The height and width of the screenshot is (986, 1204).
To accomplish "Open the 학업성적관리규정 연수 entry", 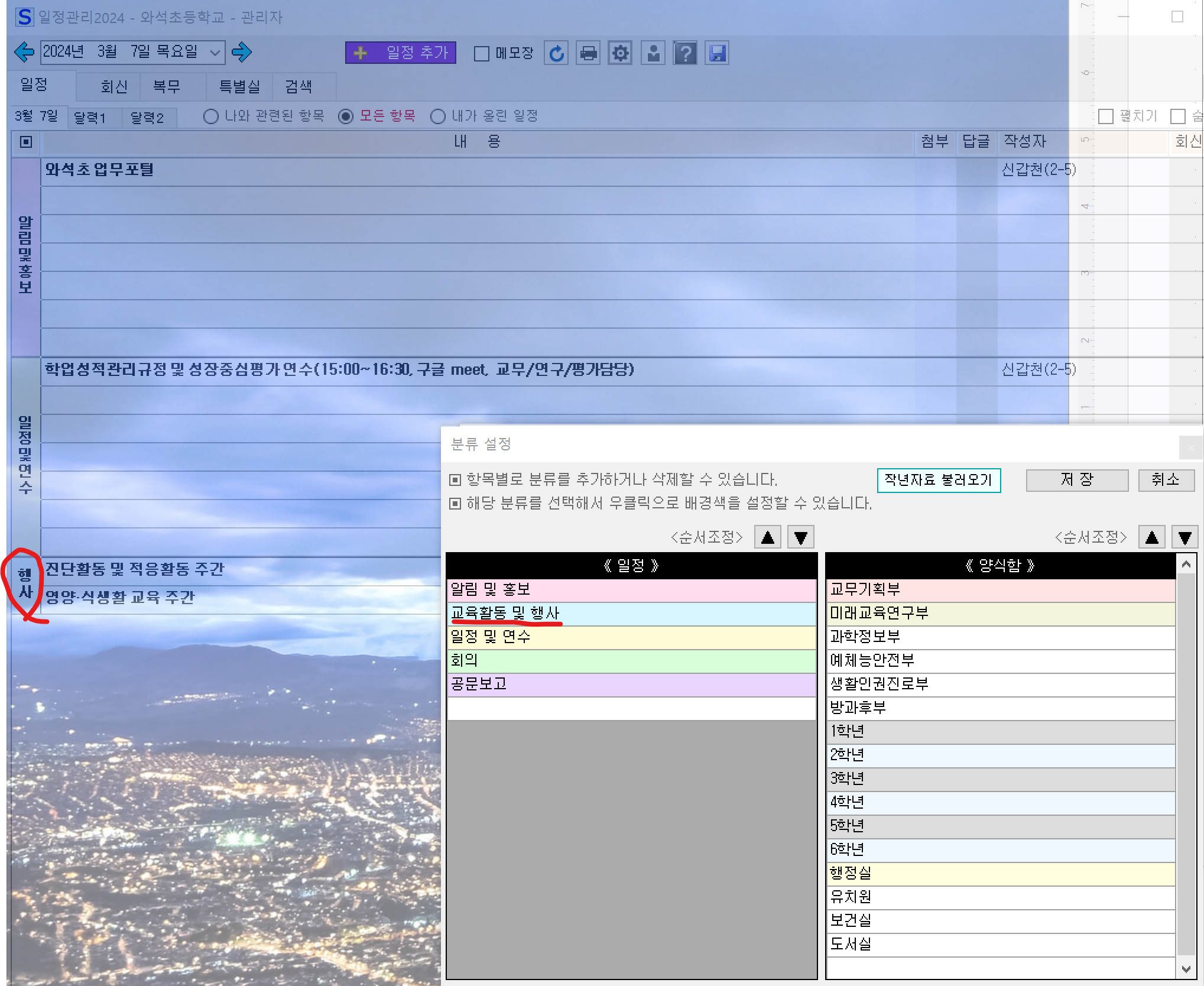I will pyautogui.click(x=339, y=369).
